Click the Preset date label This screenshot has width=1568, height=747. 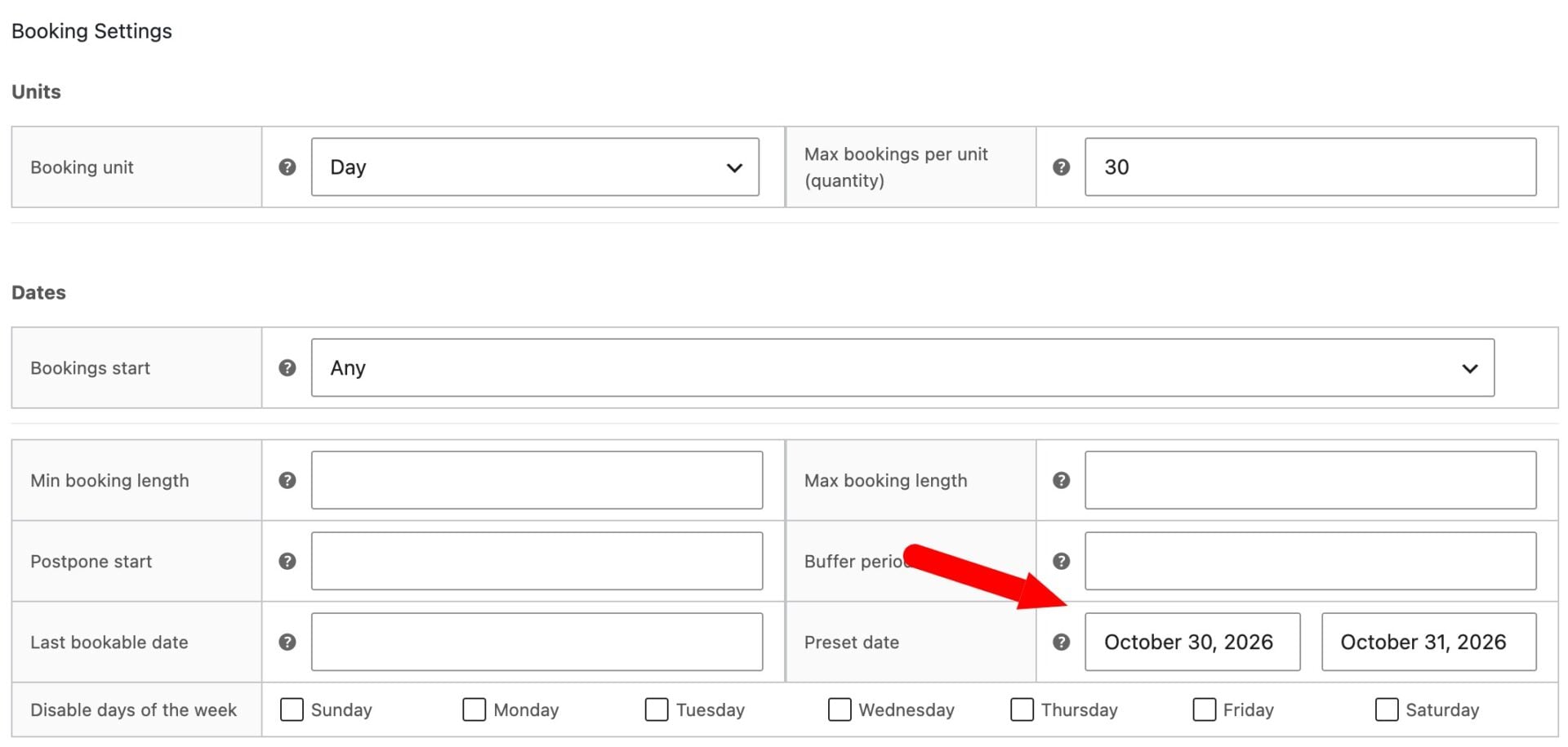pyautogui.click(x=851, y=643)
